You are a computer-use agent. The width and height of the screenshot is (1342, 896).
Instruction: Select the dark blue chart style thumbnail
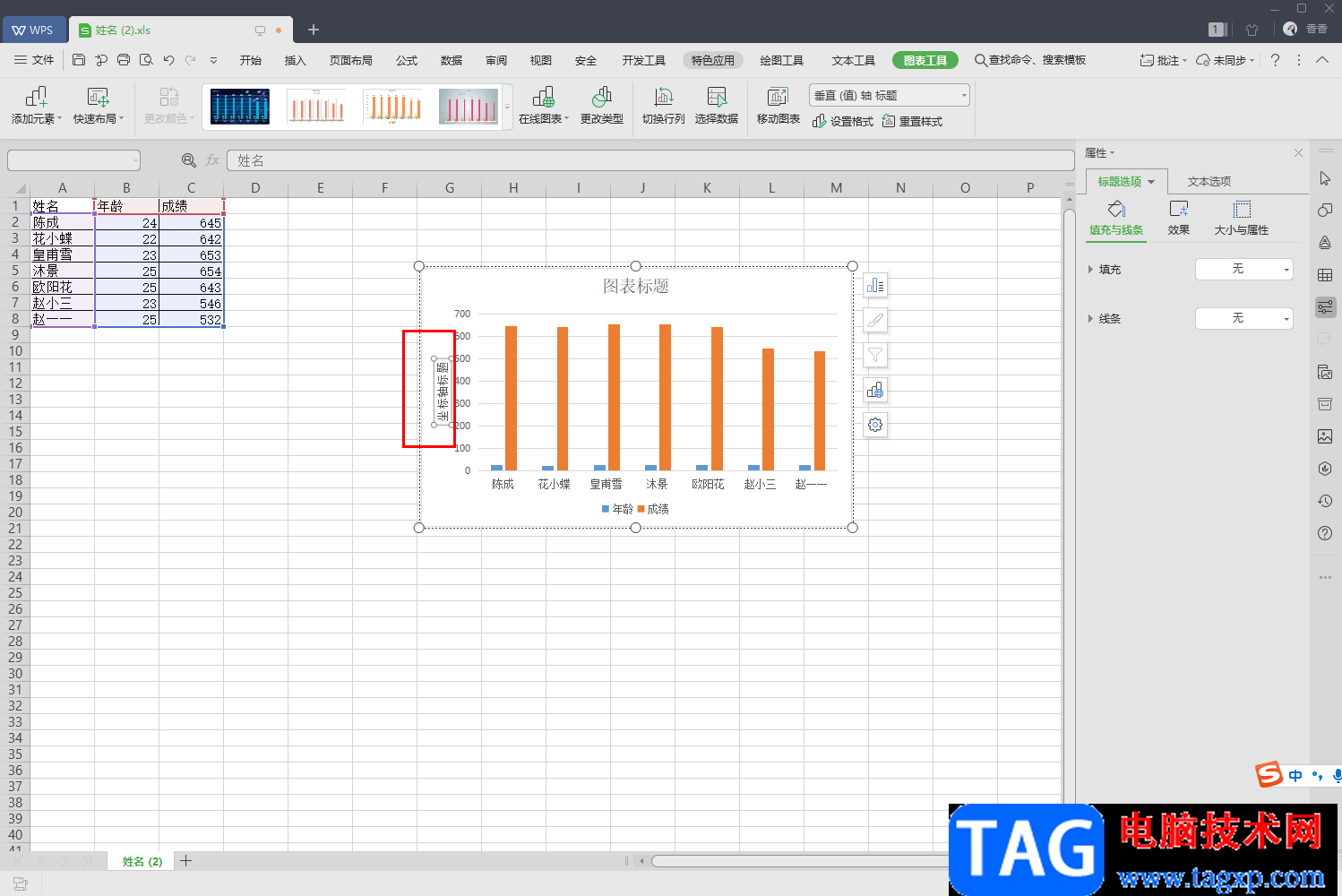(x=240, y=107)
